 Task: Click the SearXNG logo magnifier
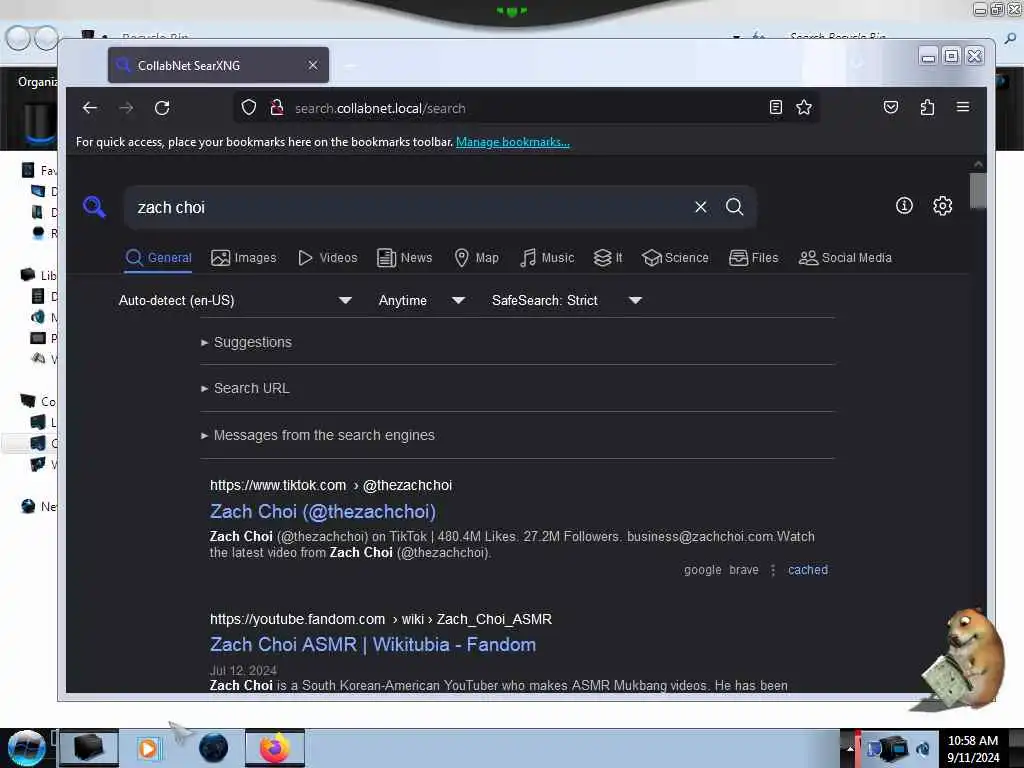pyautogui.click(x=95, y=206)
